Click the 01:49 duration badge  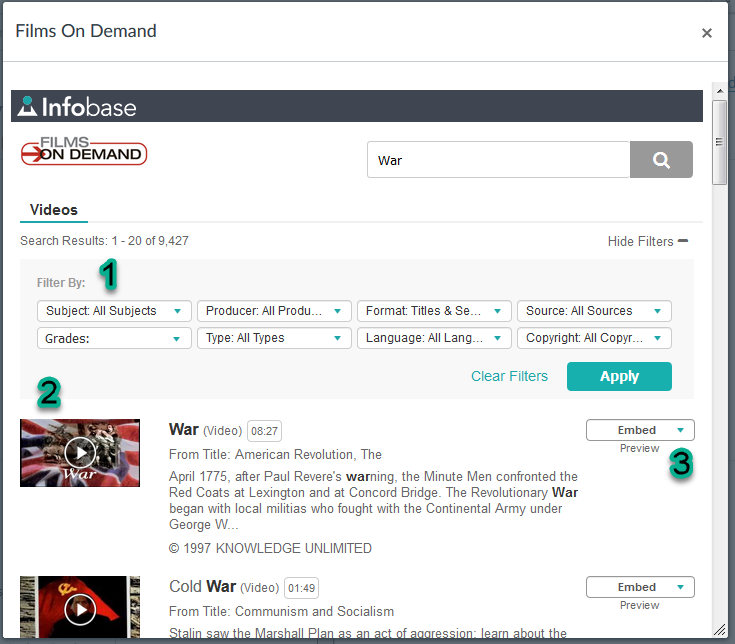pyautogui.click(x=301, y=588)
